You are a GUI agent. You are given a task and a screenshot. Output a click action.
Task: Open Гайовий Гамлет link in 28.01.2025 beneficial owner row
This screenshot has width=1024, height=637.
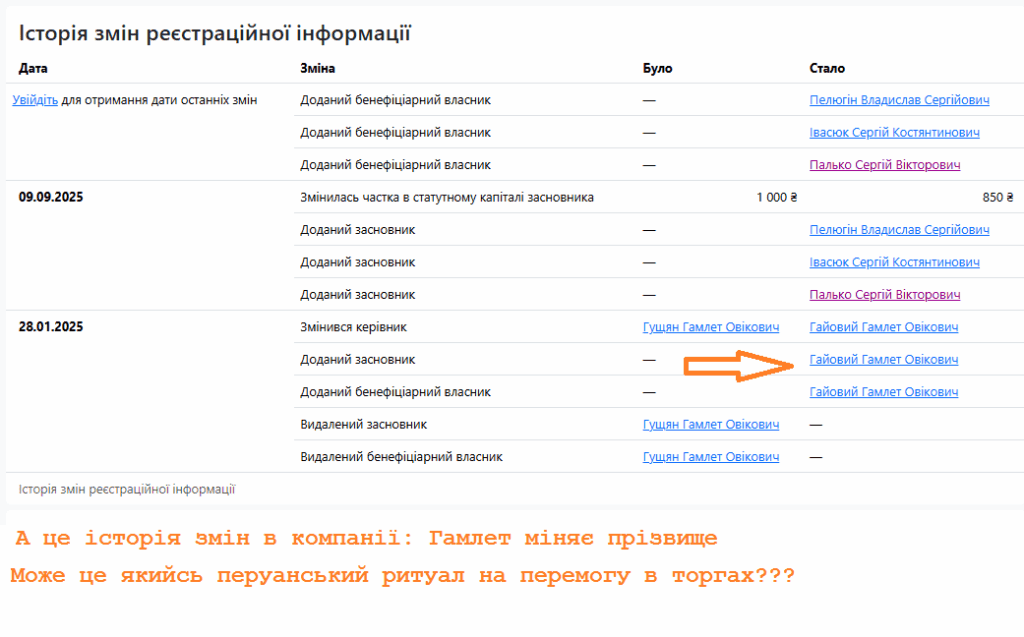point(883,392)
